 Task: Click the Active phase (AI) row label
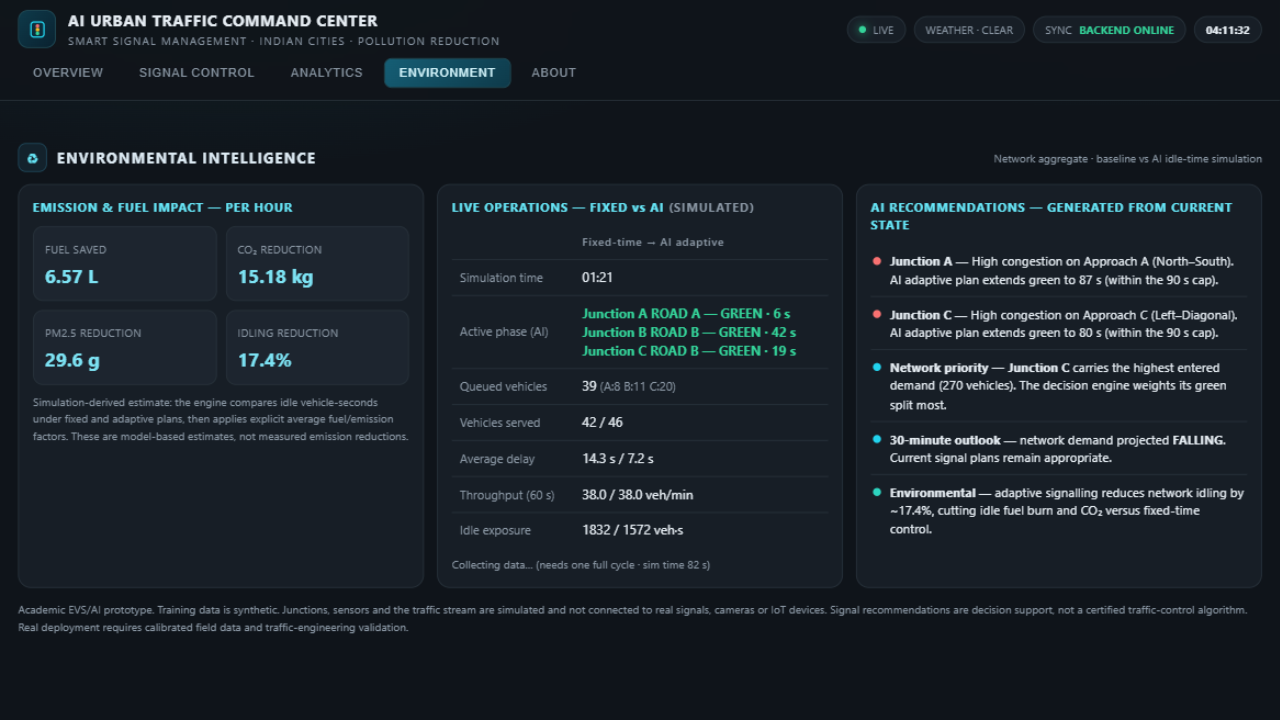coord(504,332)
